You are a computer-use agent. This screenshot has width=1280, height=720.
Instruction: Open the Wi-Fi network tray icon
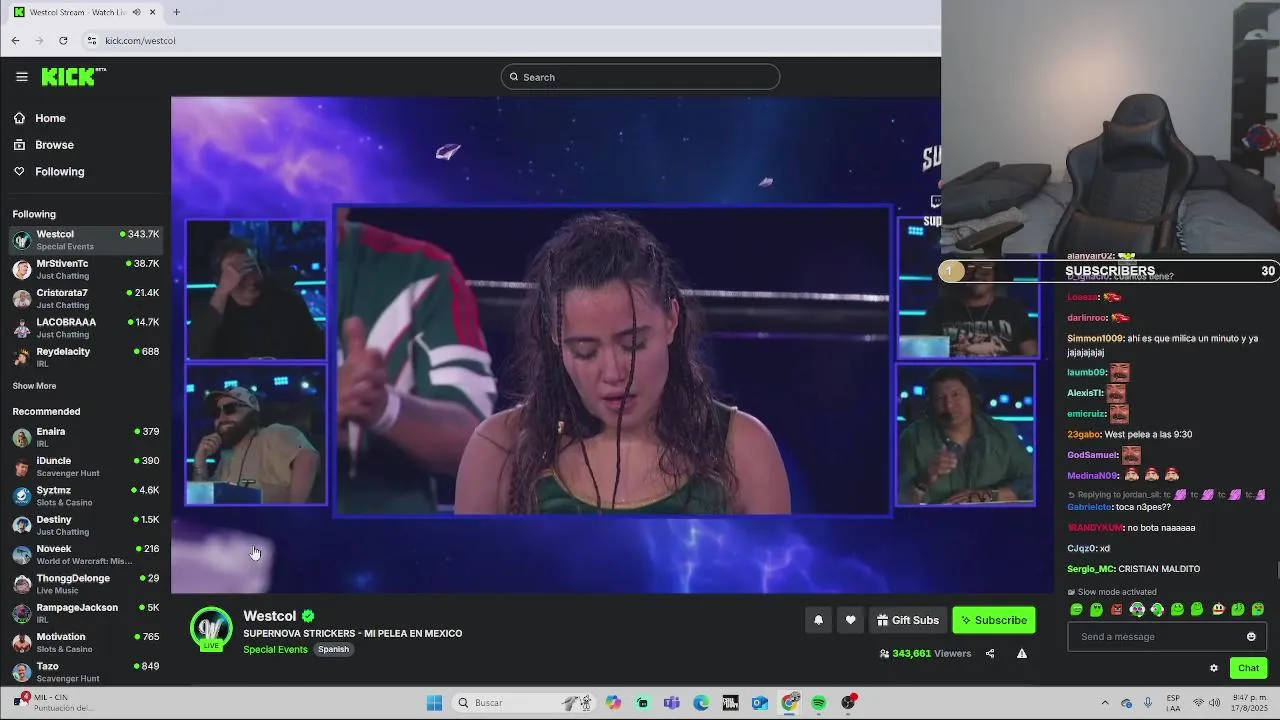tap(1197, 703)
